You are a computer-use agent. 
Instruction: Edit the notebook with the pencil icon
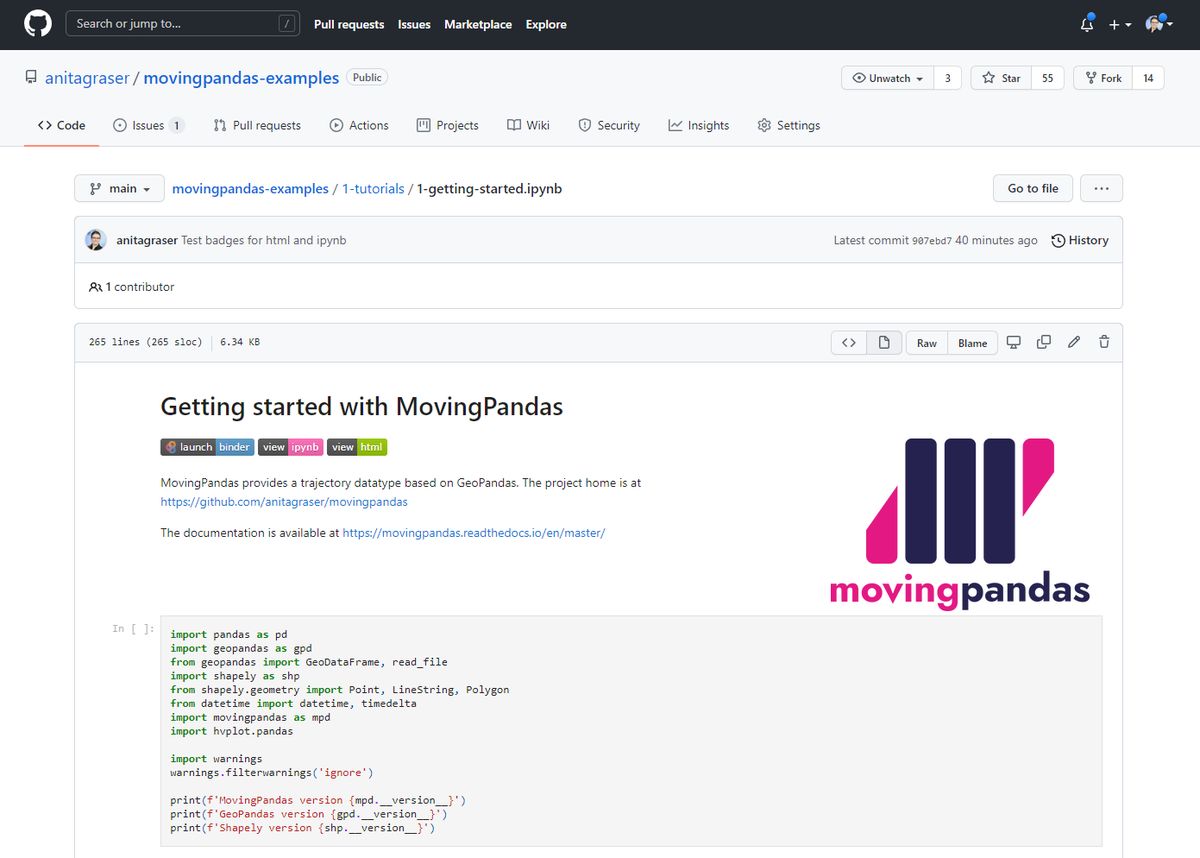tap(1074, 342)
